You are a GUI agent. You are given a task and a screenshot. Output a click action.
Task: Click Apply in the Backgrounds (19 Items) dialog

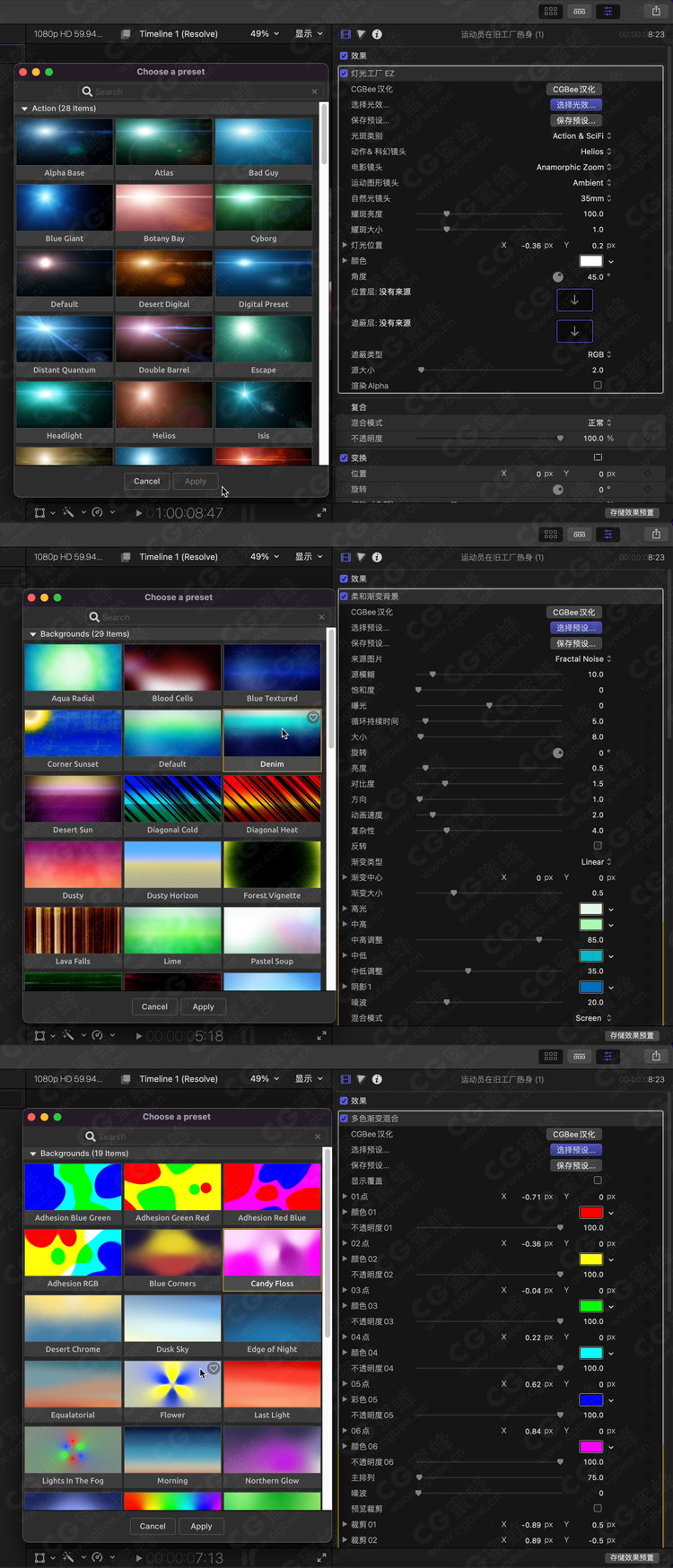point(202,1526)
